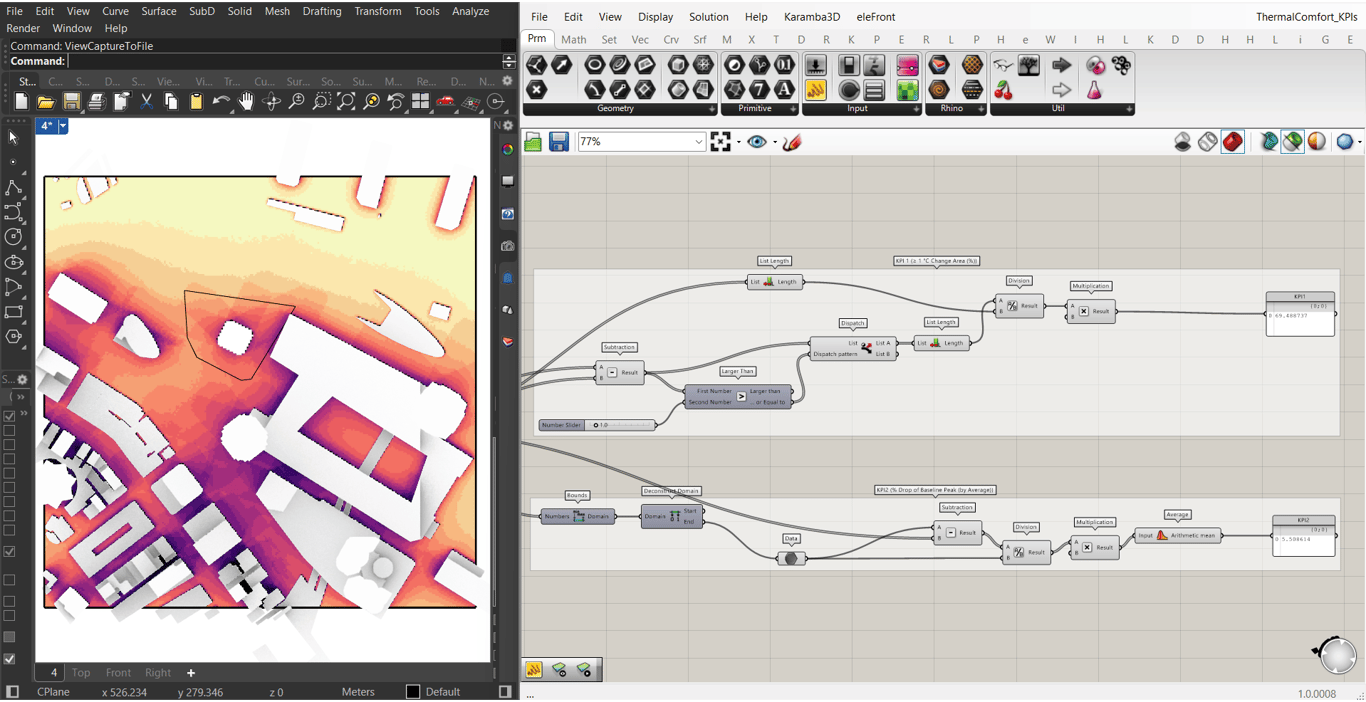
Task: Click the CPlane button in status bar
Action: [x=53, y=692]
